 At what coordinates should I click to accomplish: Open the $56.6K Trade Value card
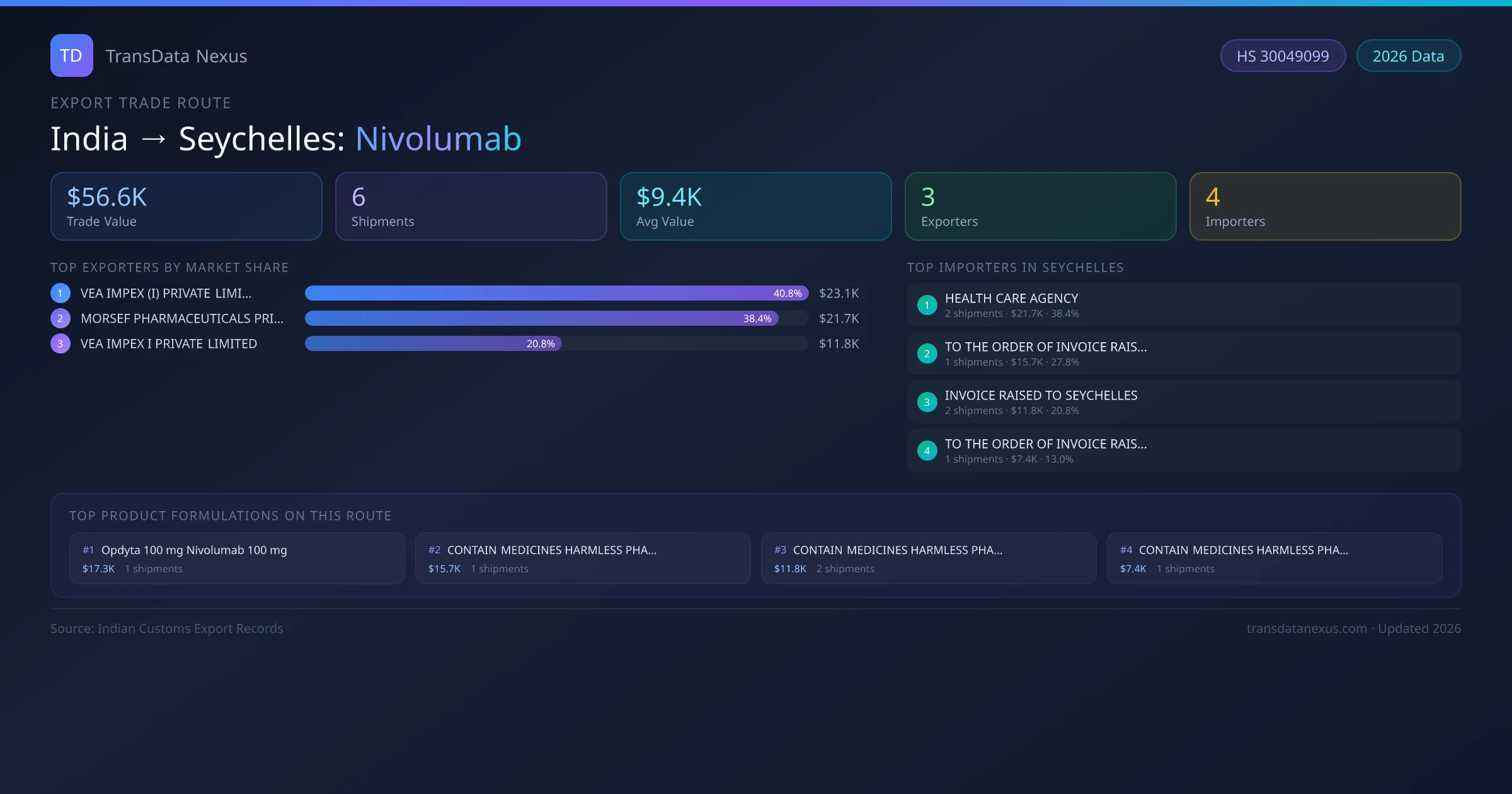tap(186, 207)
